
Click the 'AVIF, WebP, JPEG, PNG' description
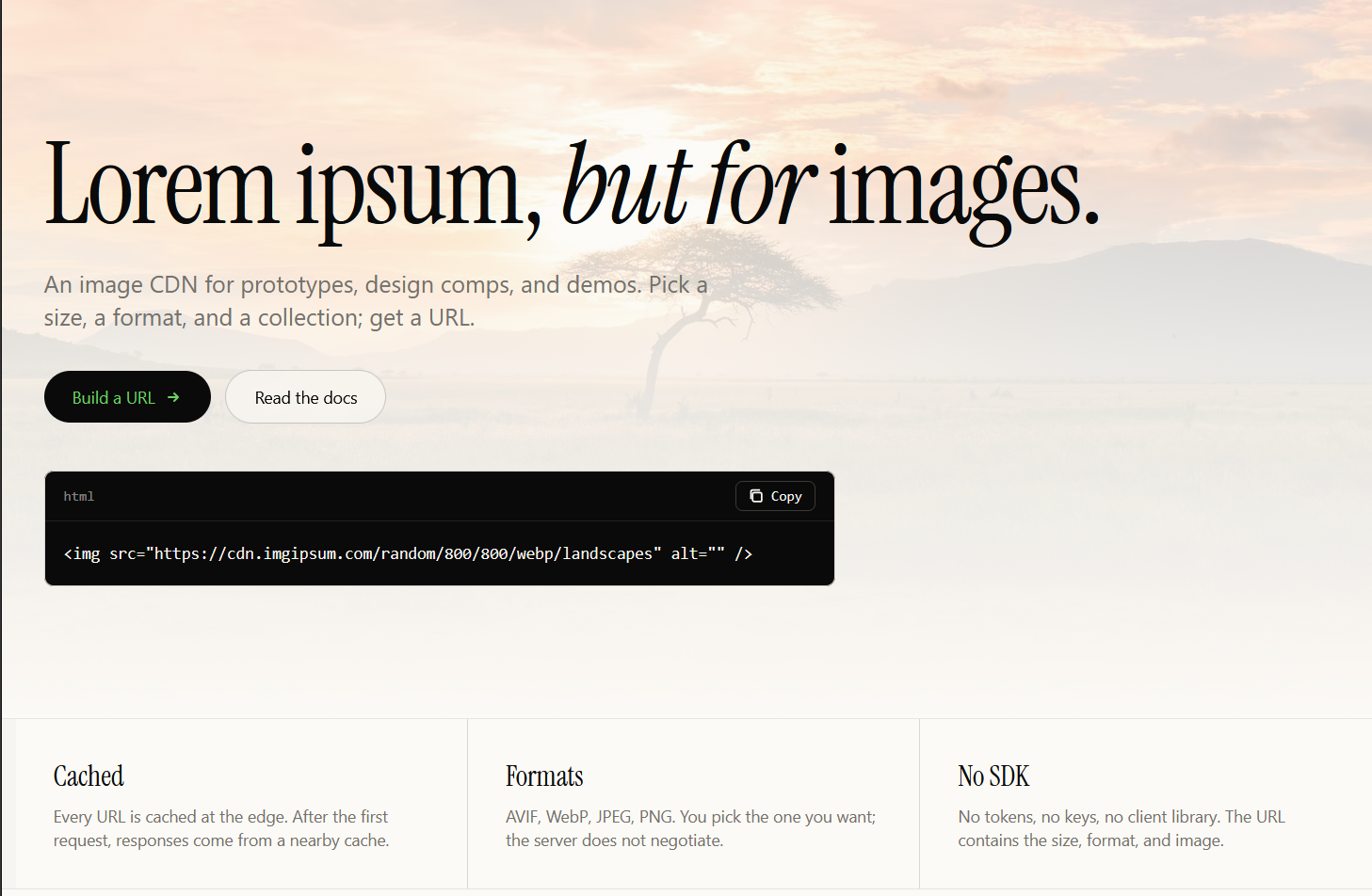690,828
